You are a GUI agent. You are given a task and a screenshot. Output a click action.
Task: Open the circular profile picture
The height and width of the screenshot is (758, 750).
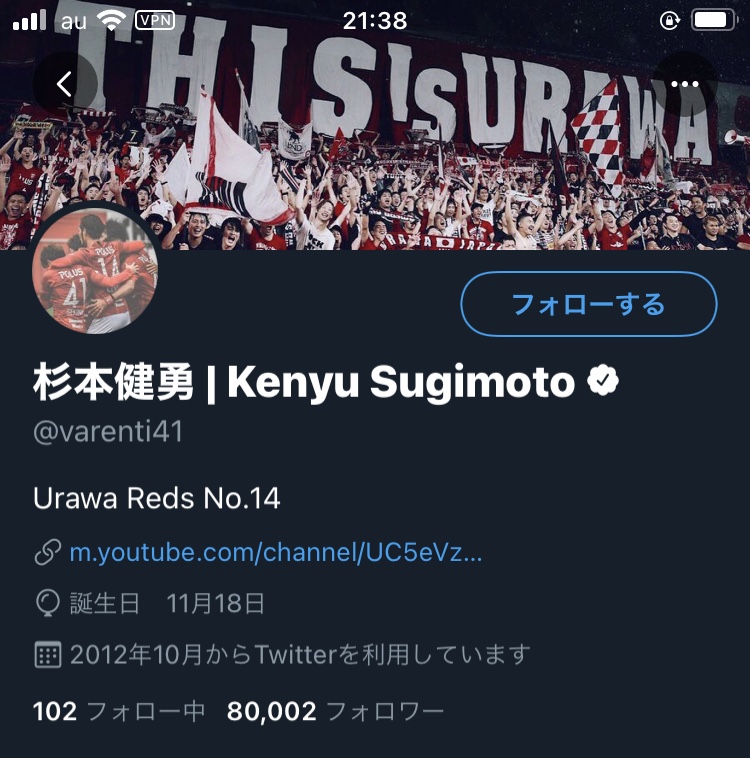pos(95,271)
